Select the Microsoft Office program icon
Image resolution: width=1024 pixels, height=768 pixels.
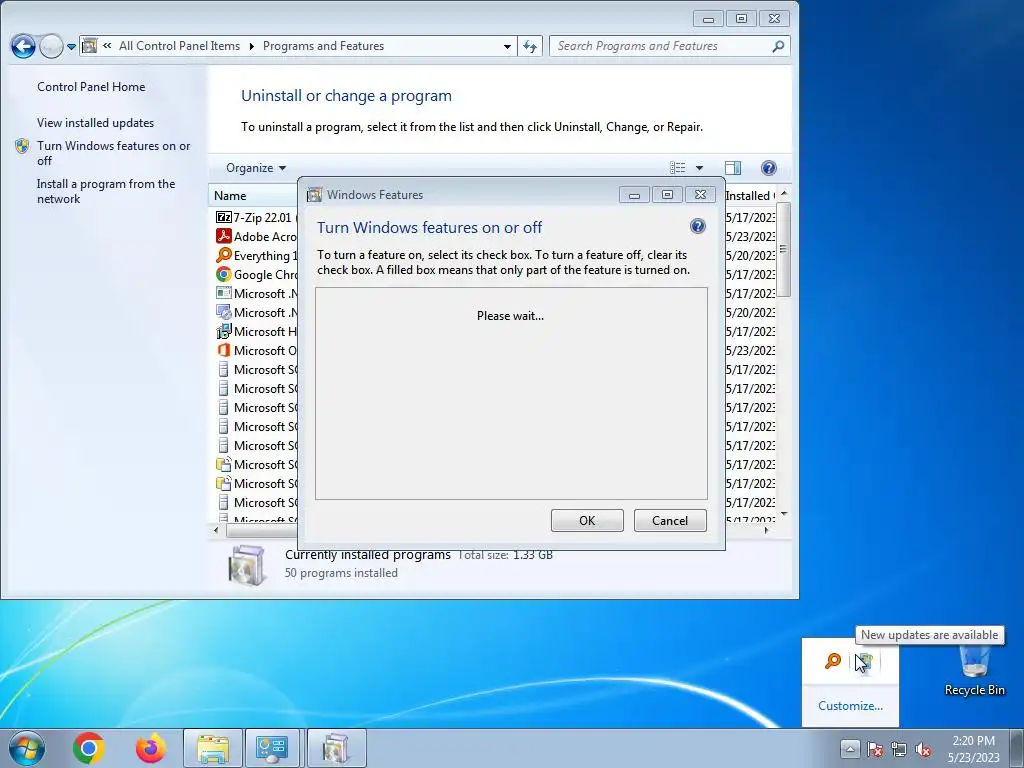[223, 350]
